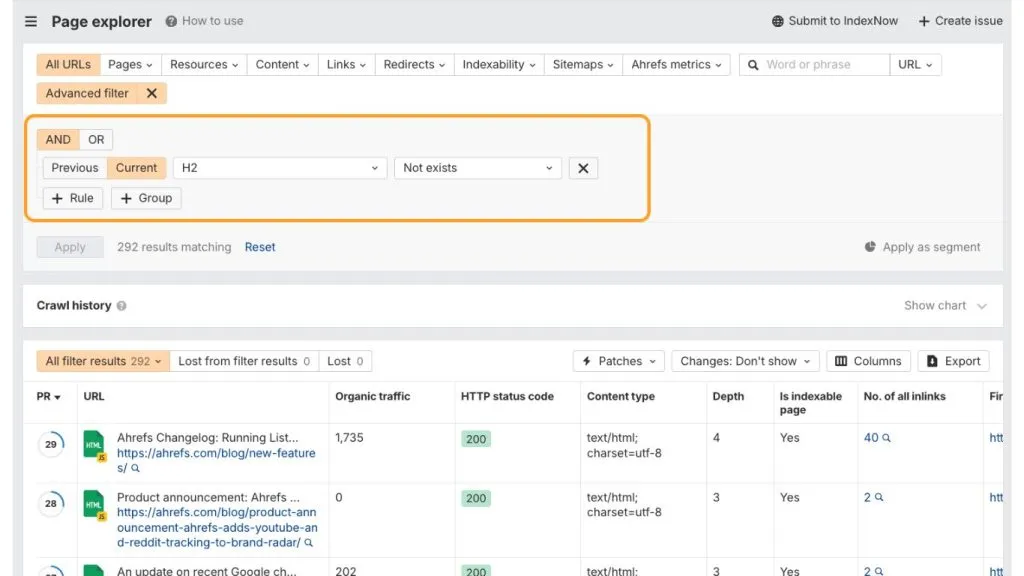Open the Links filter dropdown
This screenshot has width=1024, height=576.
pos(346,65)
